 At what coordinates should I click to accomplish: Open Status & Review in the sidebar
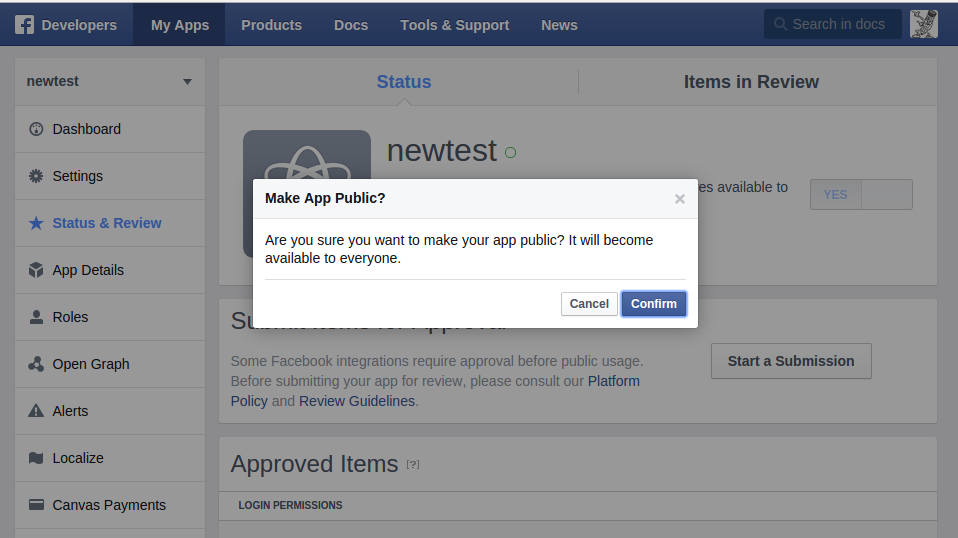point(110,223)
